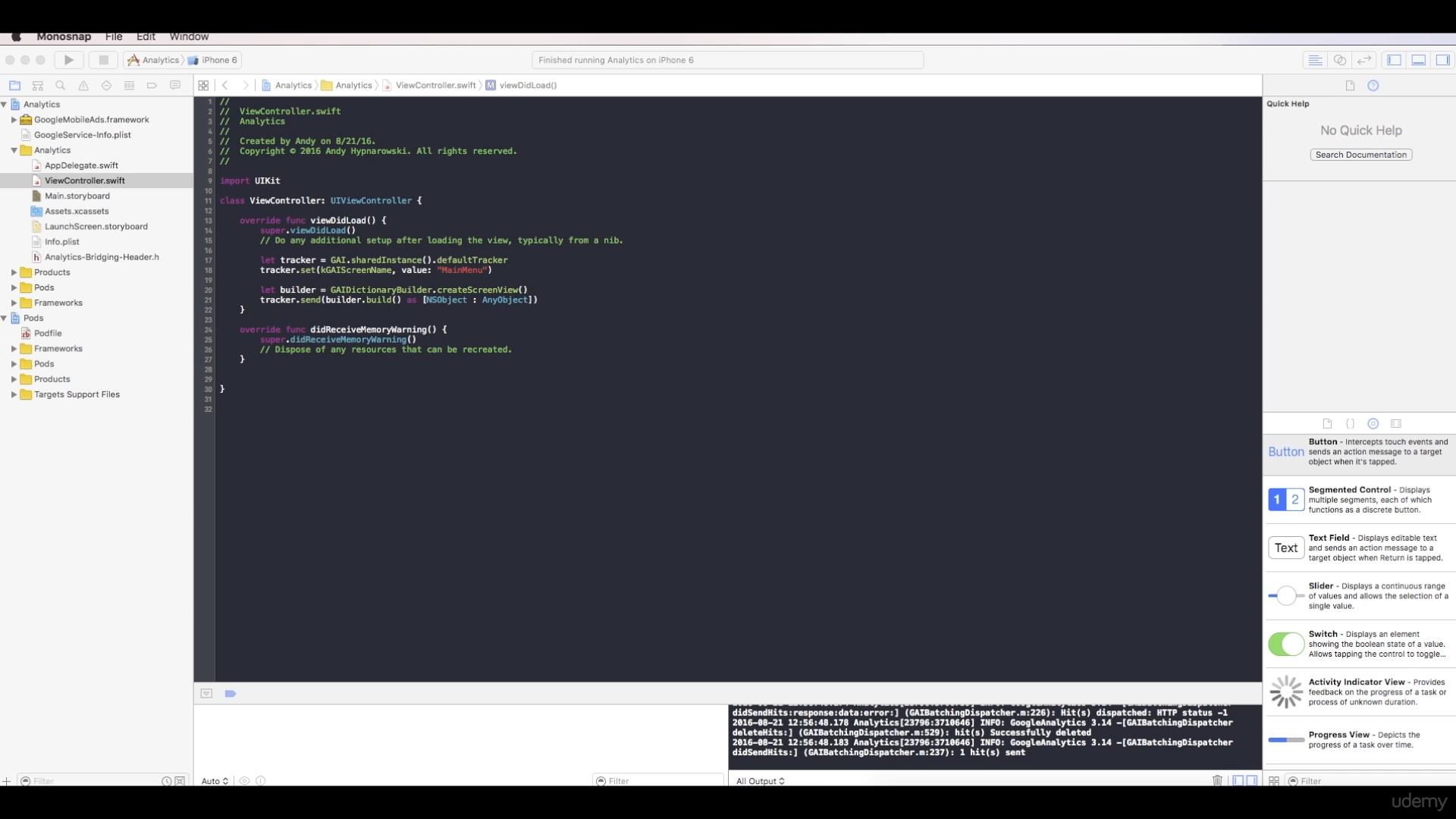Select AppDelegate.swift file

pyautogui.click(x=81, y=165)
